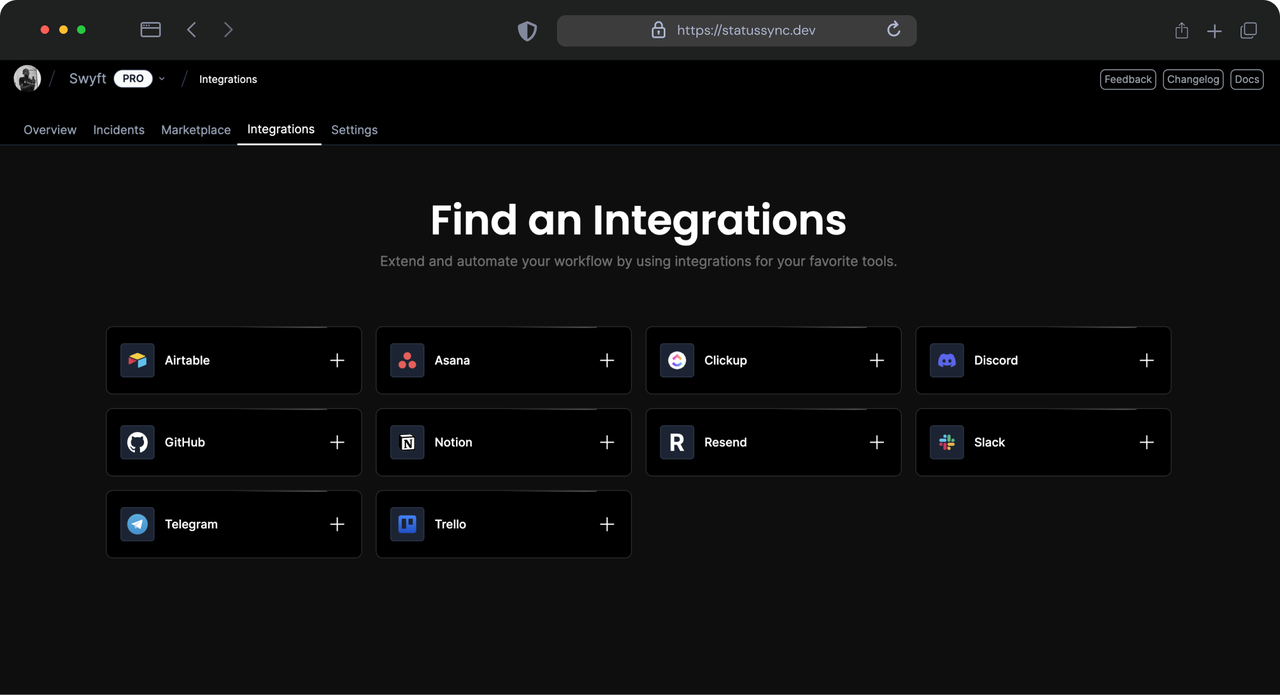Click the Notion logo icon
This screenshot has width=1280, height=695.
click(x=407, y=442)
